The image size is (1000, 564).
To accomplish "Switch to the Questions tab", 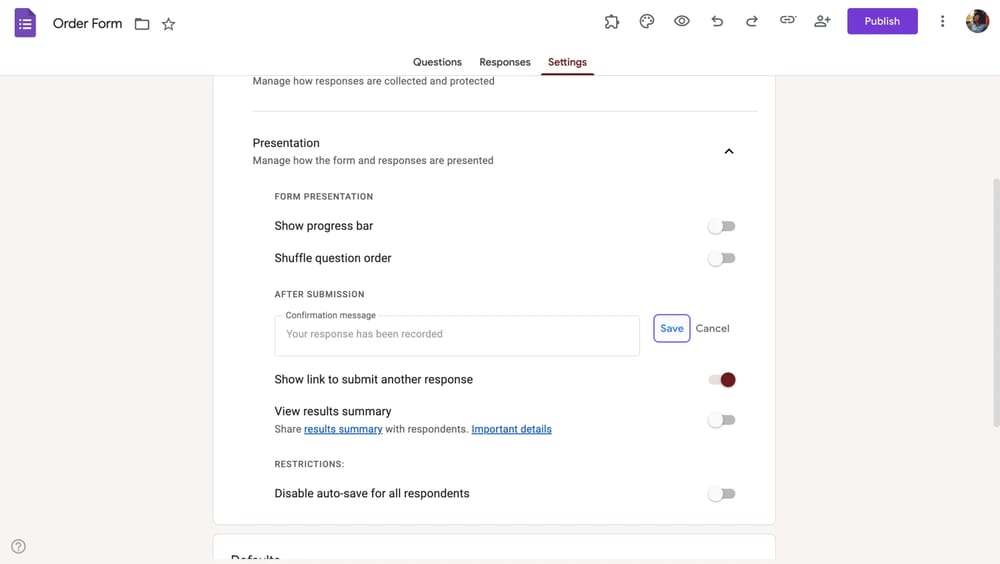I will 437,62.
